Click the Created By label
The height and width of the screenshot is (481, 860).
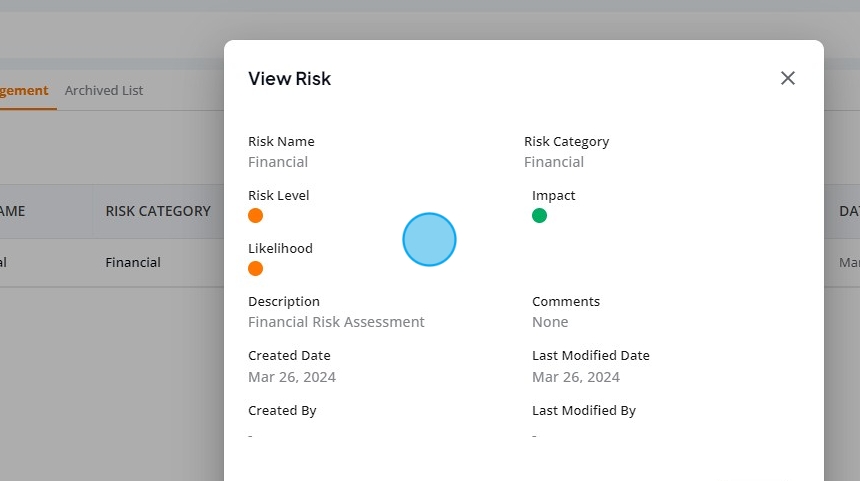282,411
